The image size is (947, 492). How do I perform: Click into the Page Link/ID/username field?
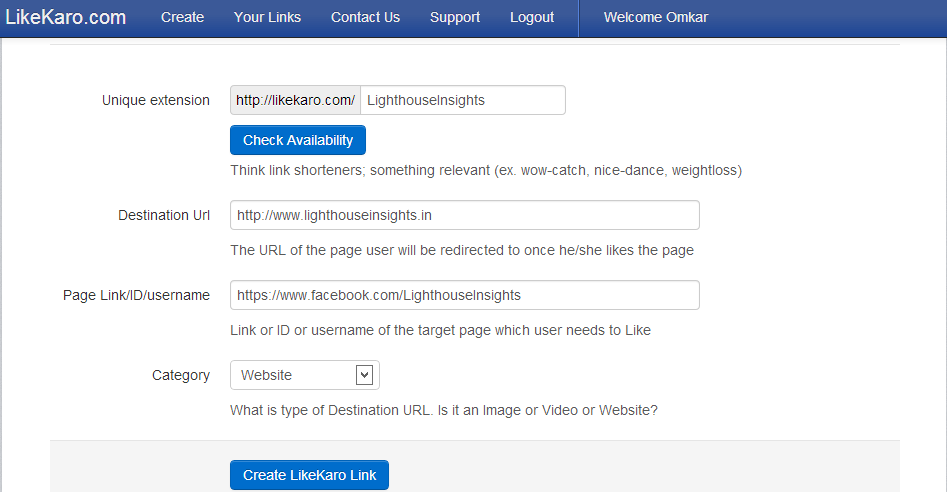[x=464, y=295]
